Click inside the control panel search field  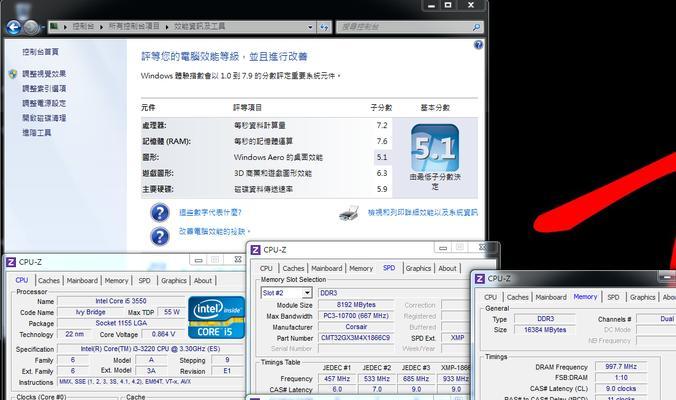click(403, 27)
